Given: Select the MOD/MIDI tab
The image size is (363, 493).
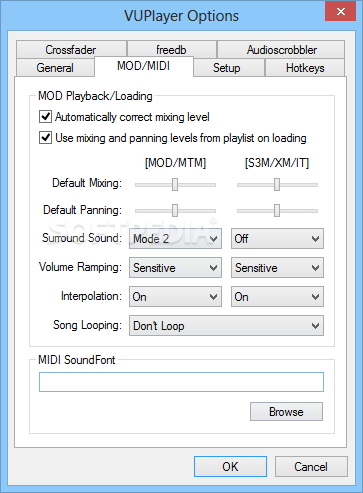Looking at the screenshot, I should point(144,66).
